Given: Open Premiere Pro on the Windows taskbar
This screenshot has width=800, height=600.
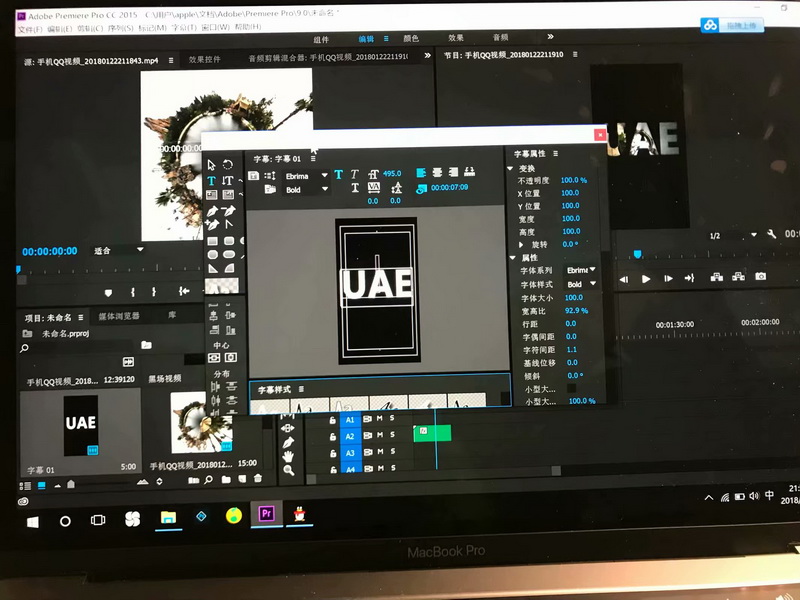Looking at the screenshot, I should pyautogui.click(x=266, y=513).
